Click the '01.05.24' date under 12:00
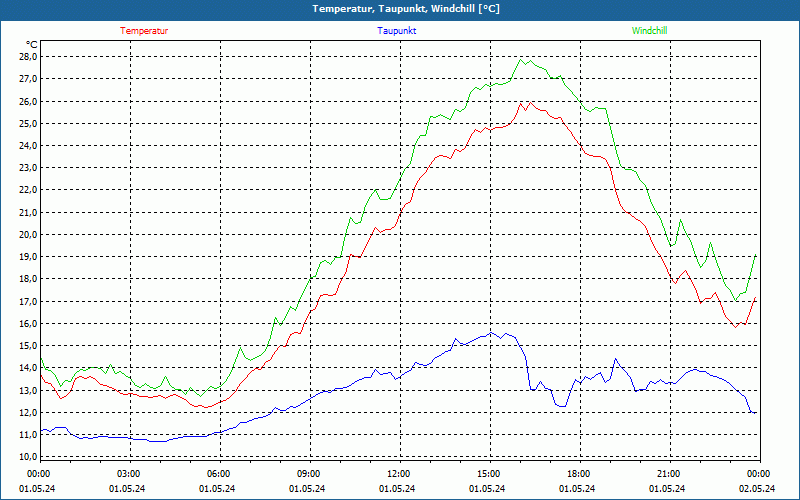This screenshot has height=500, width=800. pyautogui.click(x=397, y=489)
